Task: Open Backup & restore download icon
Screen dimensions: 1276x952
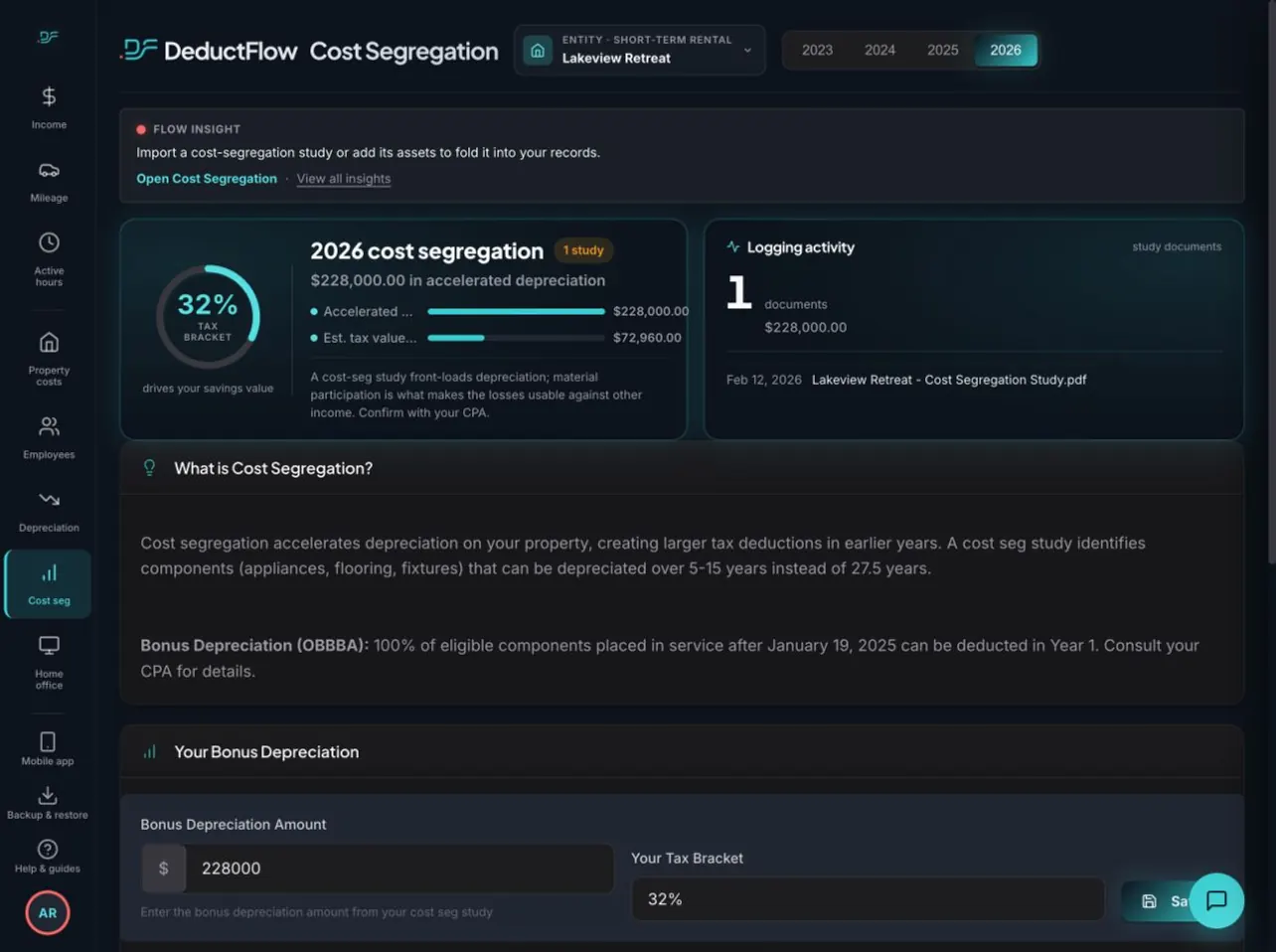Action: click(48, 795)
